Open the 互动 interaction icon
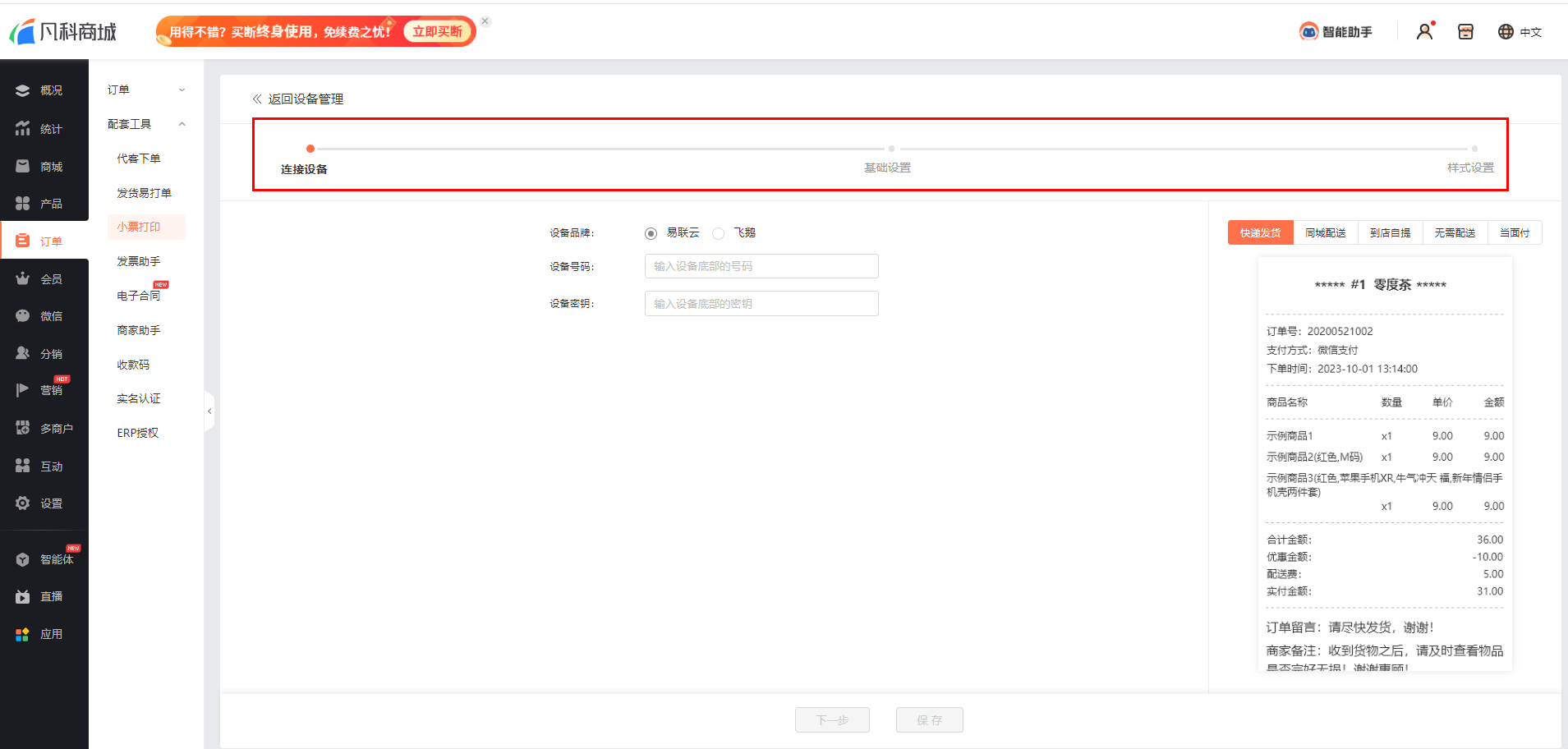This screenshot has width=1568, height=749. 22,466
